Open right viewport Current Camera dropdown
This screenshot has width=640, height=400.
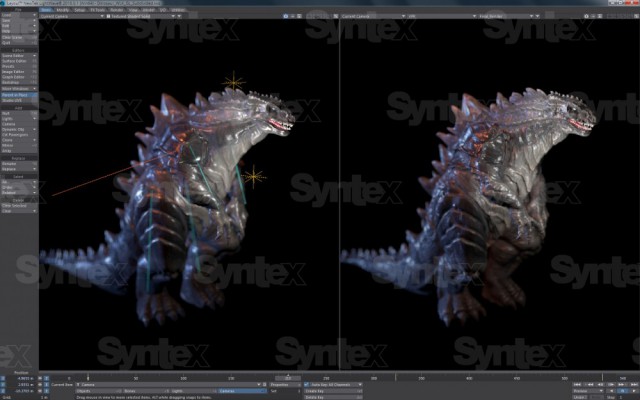[x=373, y=16]
